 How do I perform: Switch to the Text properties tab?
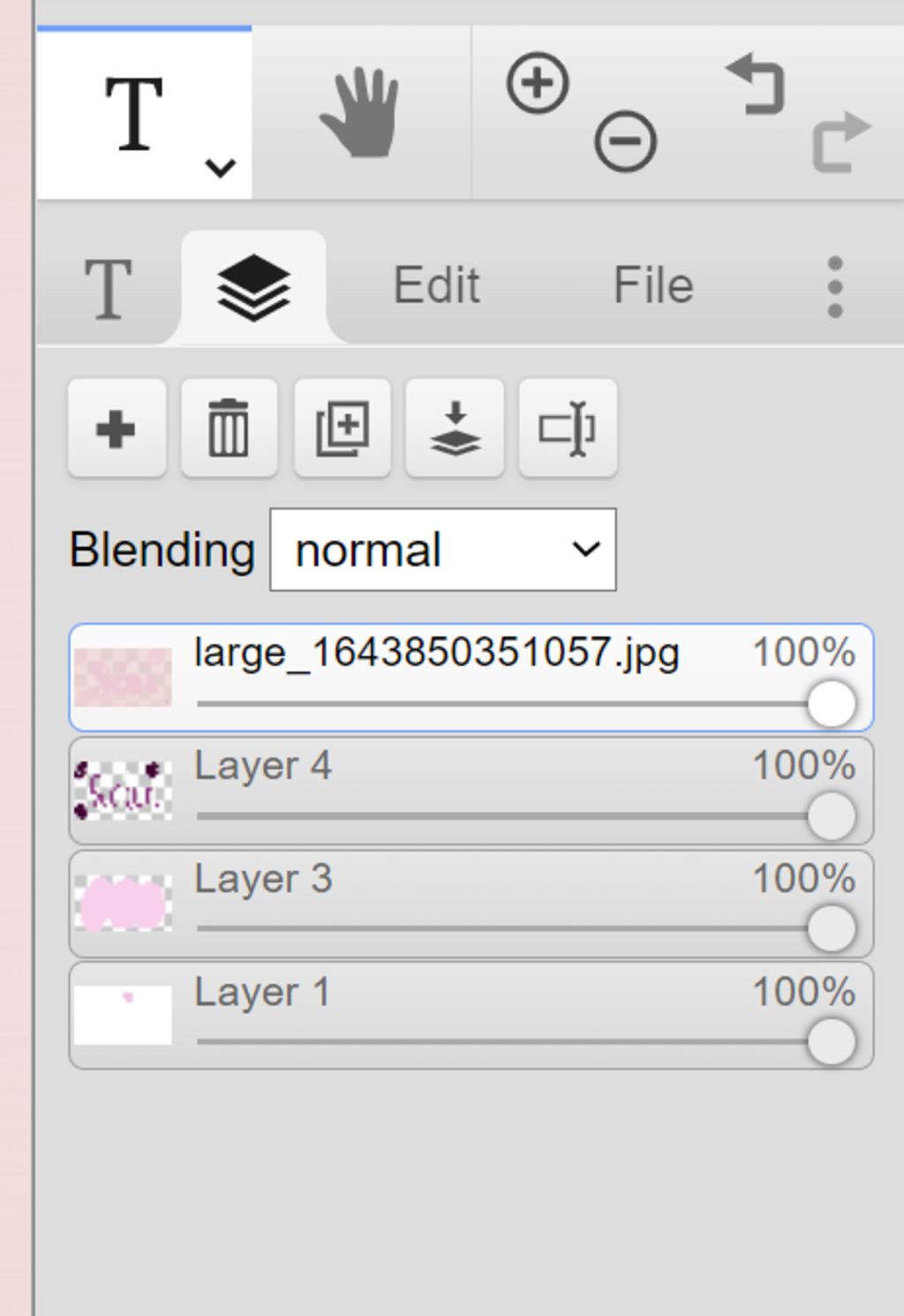pyautogui.click(x=108, y=288)
